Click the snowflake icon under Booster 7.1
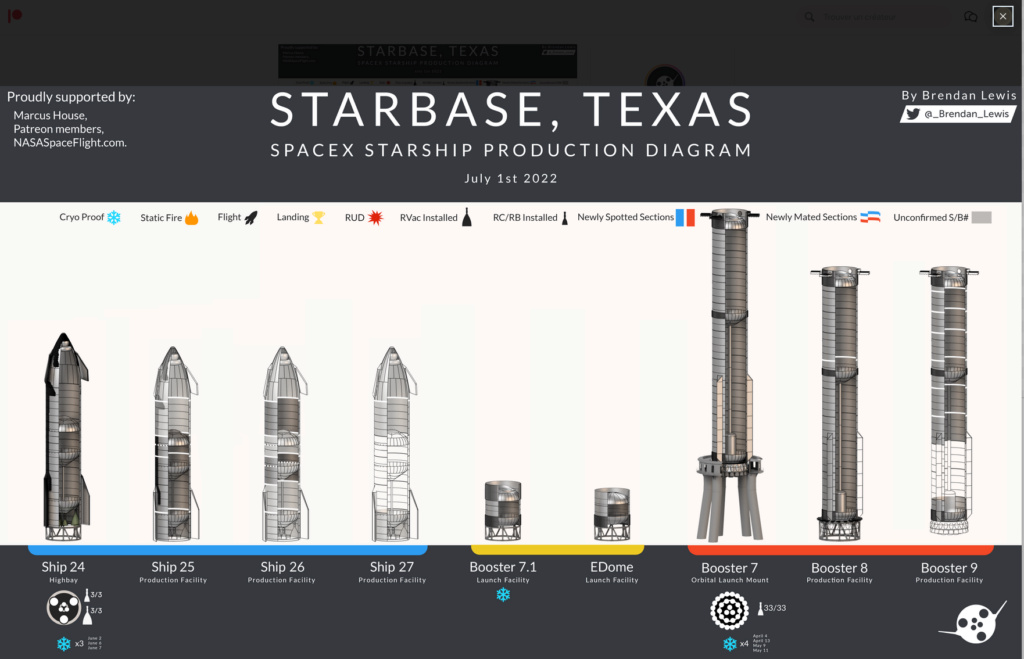The width and height of the screenshot is (1024, 659). [x=503, y=595]
